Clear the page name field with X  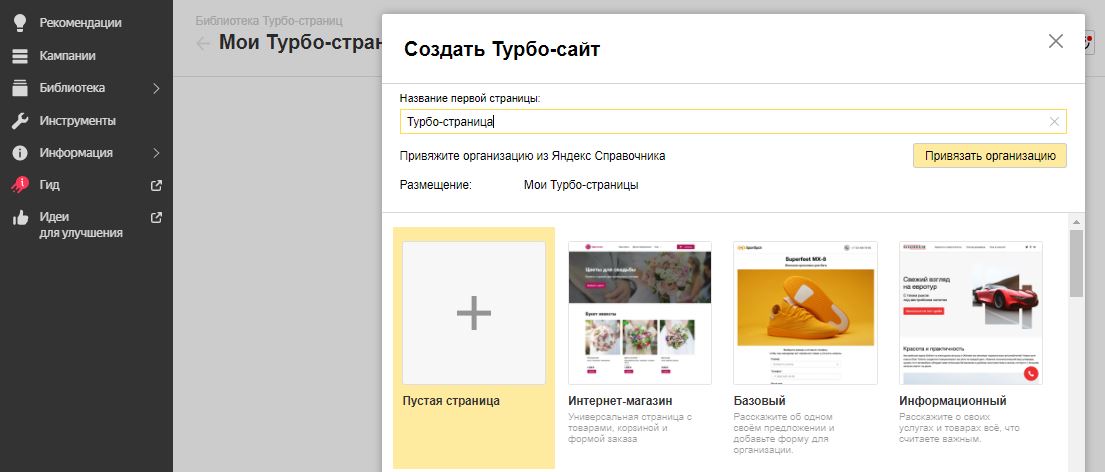click(x=1054, y=122)
